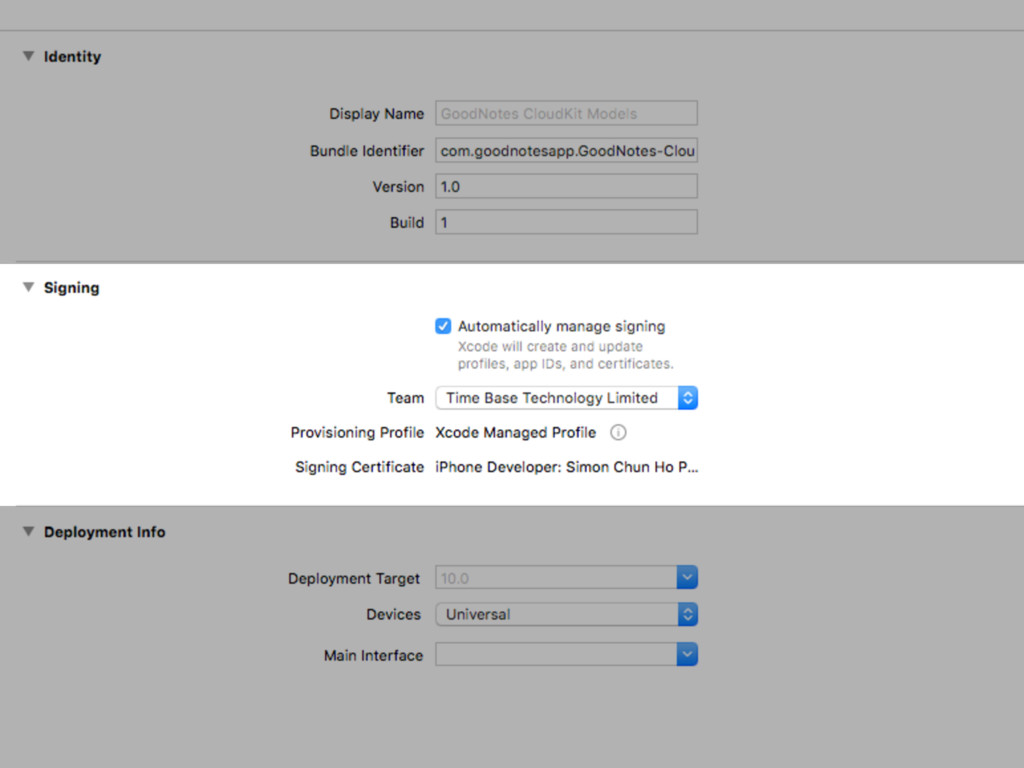
Task: Click the Deployment Info heading
Action: tap(104, 532)
